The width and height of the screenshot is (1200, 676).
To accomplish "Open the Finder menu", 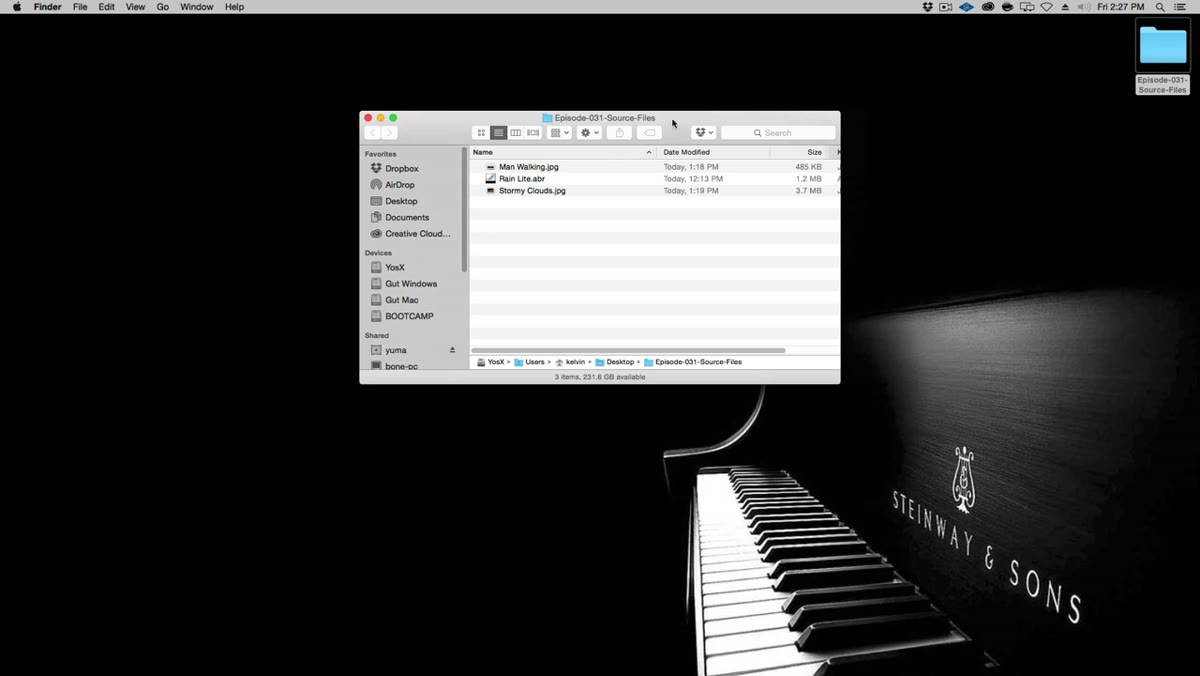I will tap(48, 7).
